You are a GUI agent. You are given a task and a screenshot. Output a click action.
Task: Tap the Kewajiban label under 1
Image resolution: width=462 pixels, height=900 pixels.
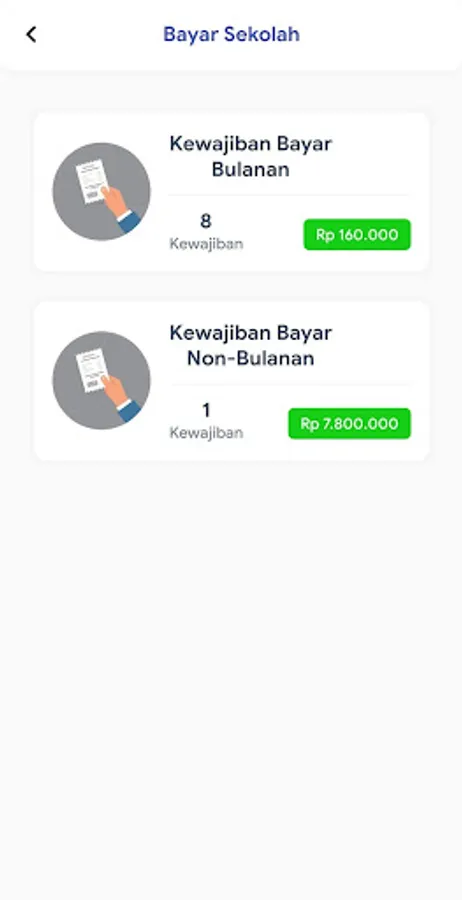(x=206, y=433)
